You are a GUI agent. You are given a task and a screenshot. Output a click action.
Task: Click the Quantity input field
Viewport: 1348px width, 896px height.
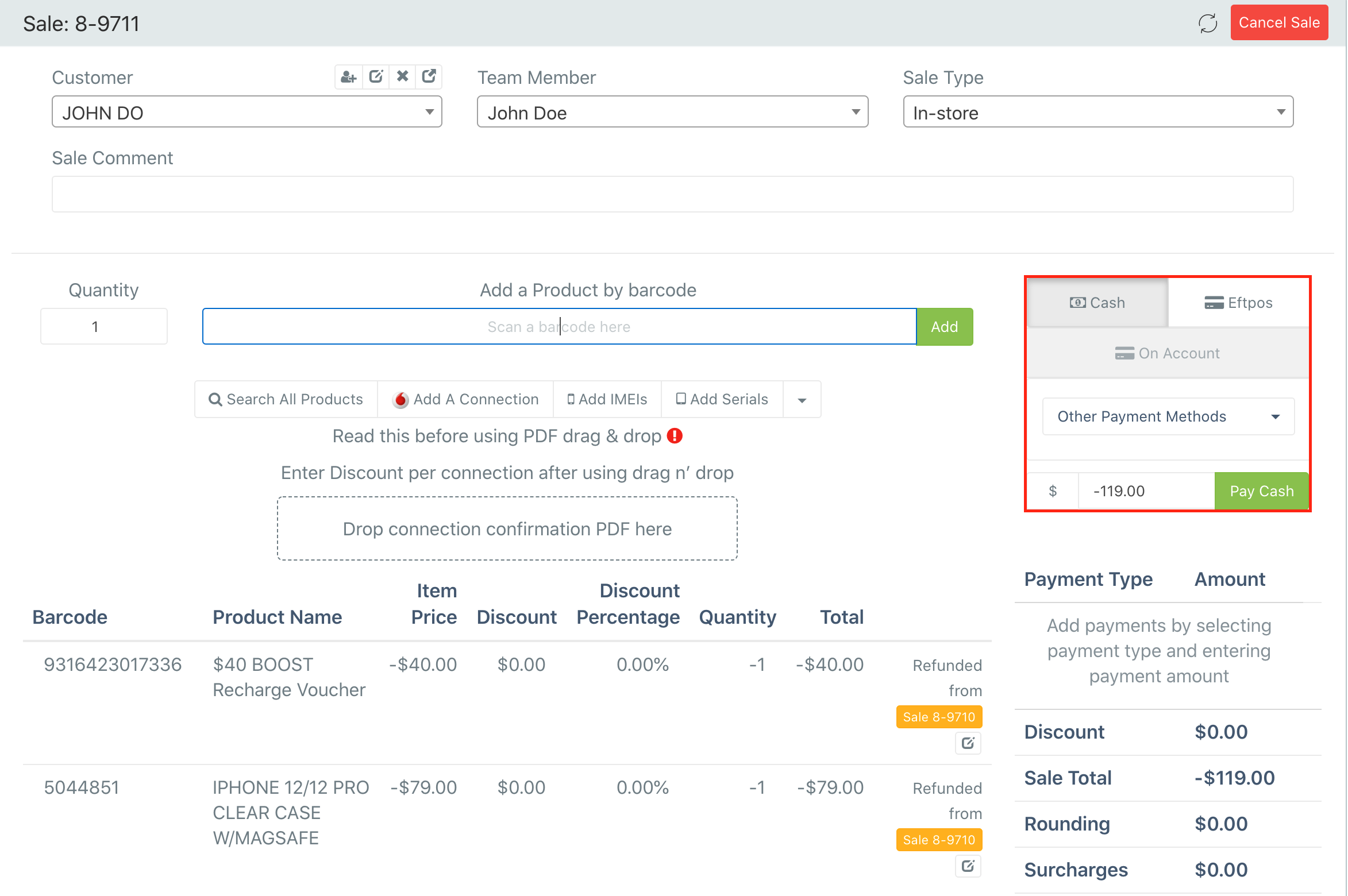(104, 327)
